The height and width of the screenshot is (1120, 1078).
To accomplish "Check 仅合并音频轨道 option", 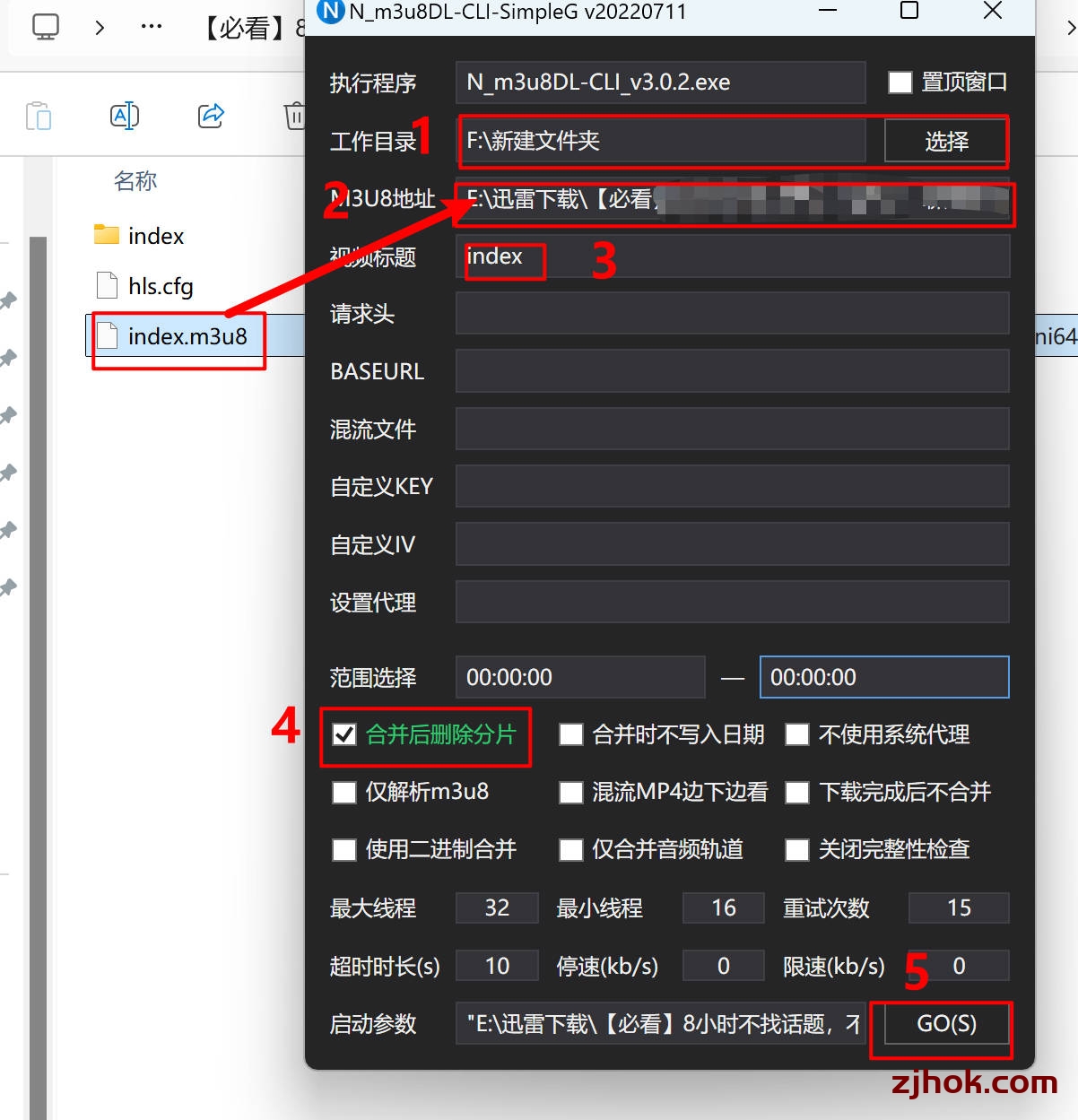I will [x=571, y=850].
